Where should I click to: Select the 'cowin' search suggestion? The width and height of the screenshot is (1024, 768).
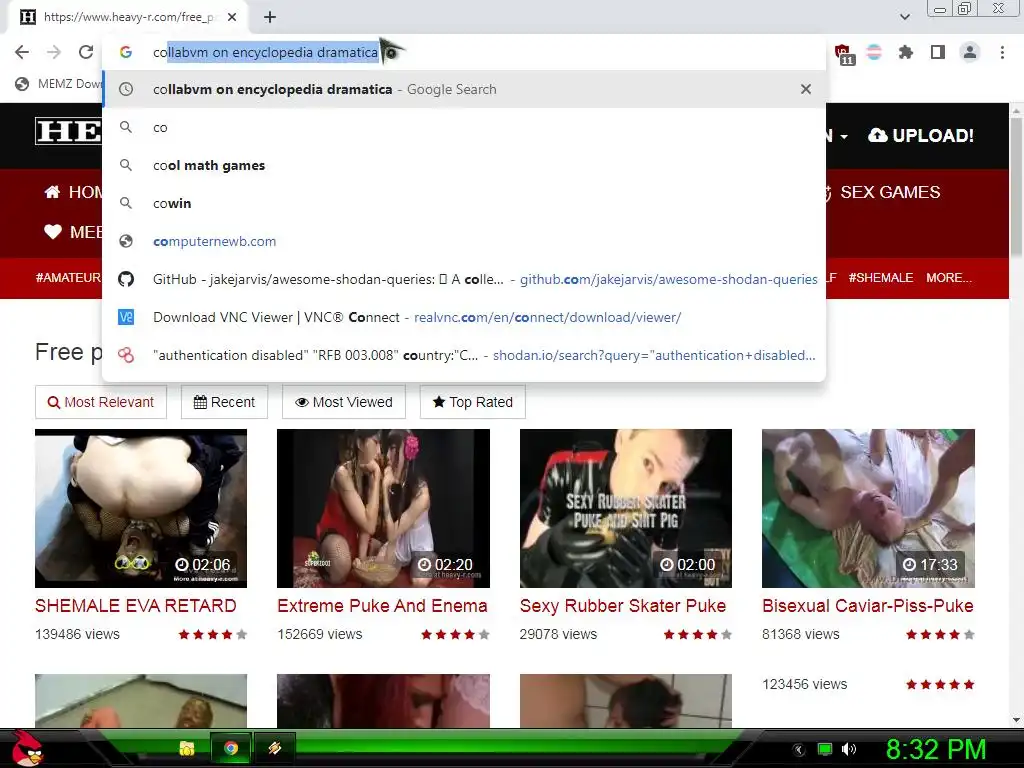point(464,203)
